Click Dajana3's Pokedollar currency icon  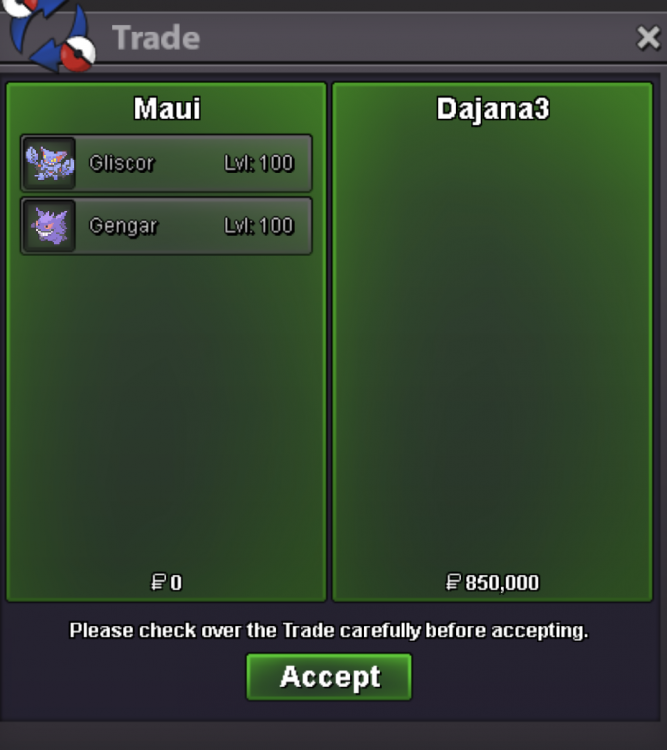pos(453,582)
